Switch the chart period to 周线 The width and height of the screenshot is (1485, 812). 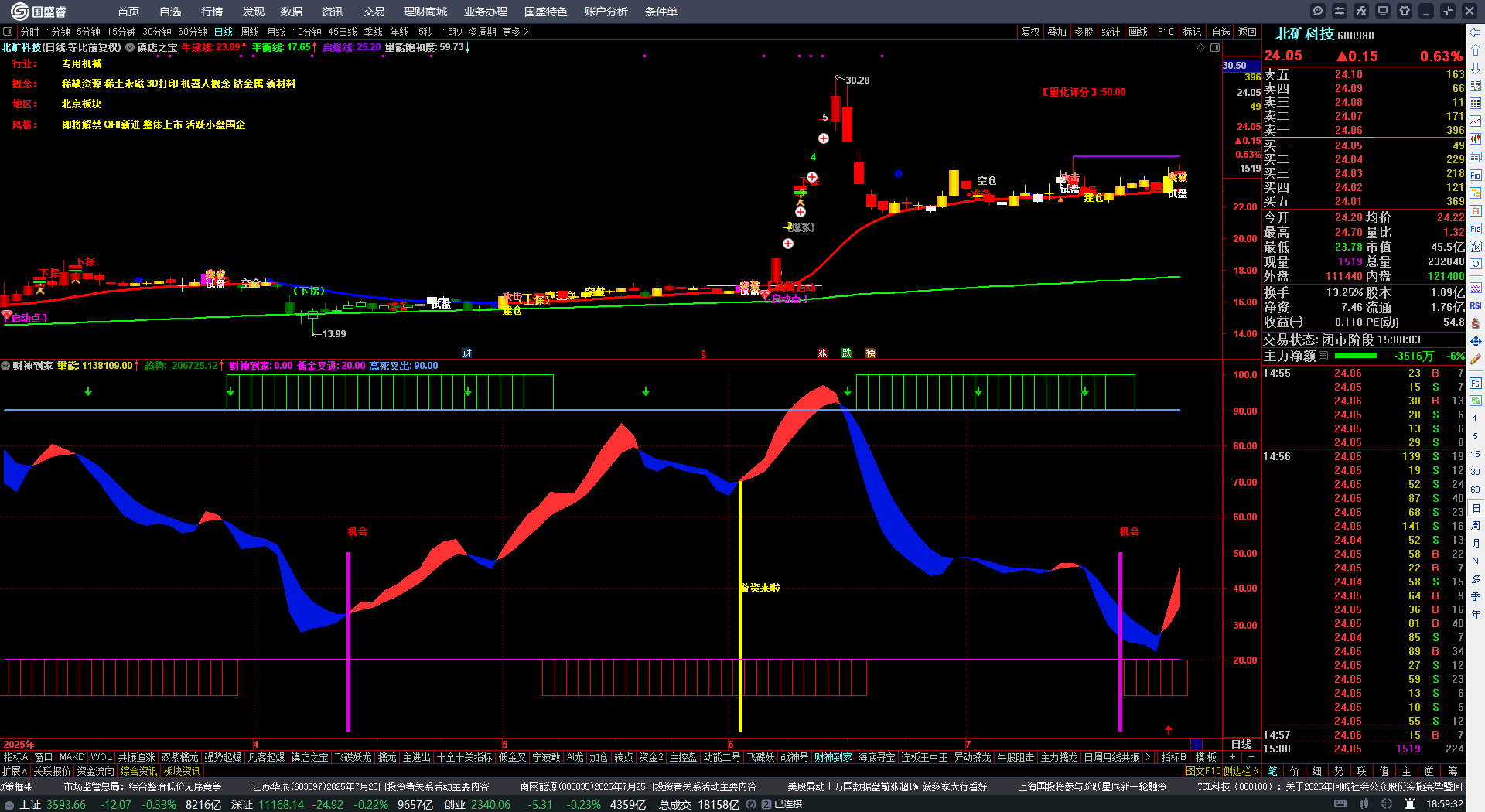[250, 32]
